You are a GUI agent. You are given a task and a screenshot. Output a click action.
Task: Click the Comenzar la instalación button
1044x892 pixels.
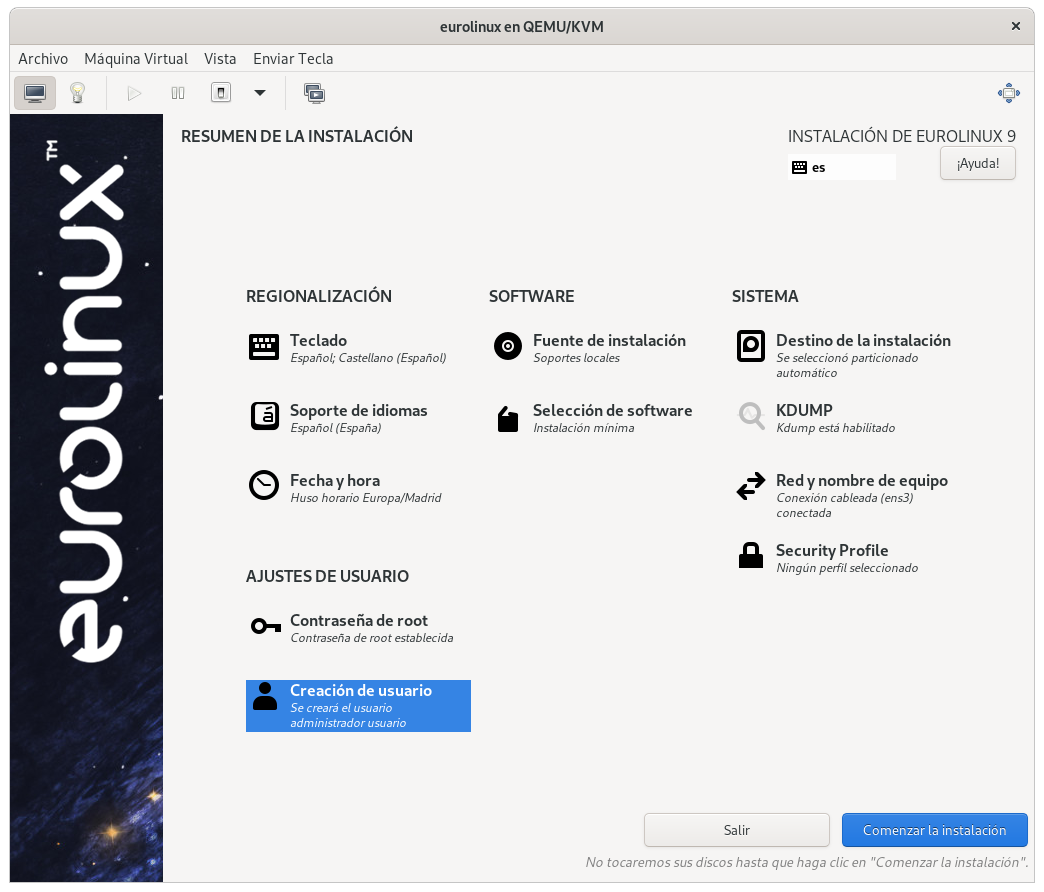coord(934,830)
